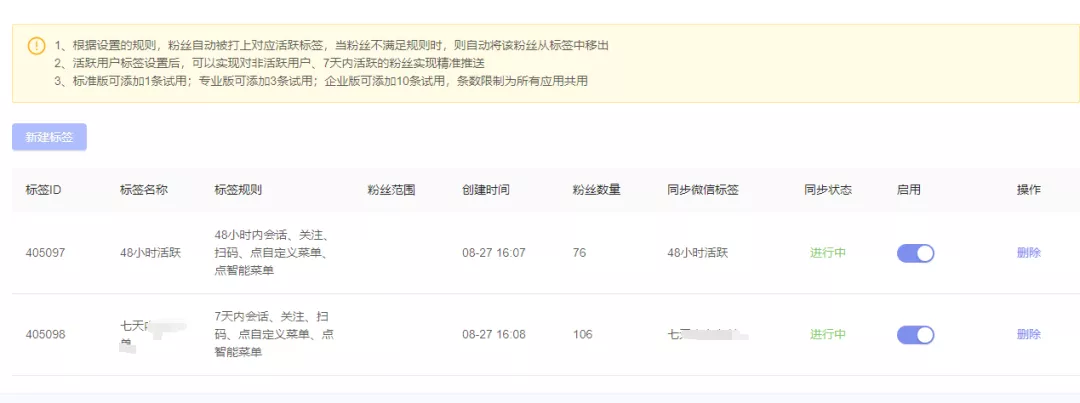Screen dimensions: 1080x403
Task: Delete the 405098 tag row via 删除
Action: click(1028, 335)
